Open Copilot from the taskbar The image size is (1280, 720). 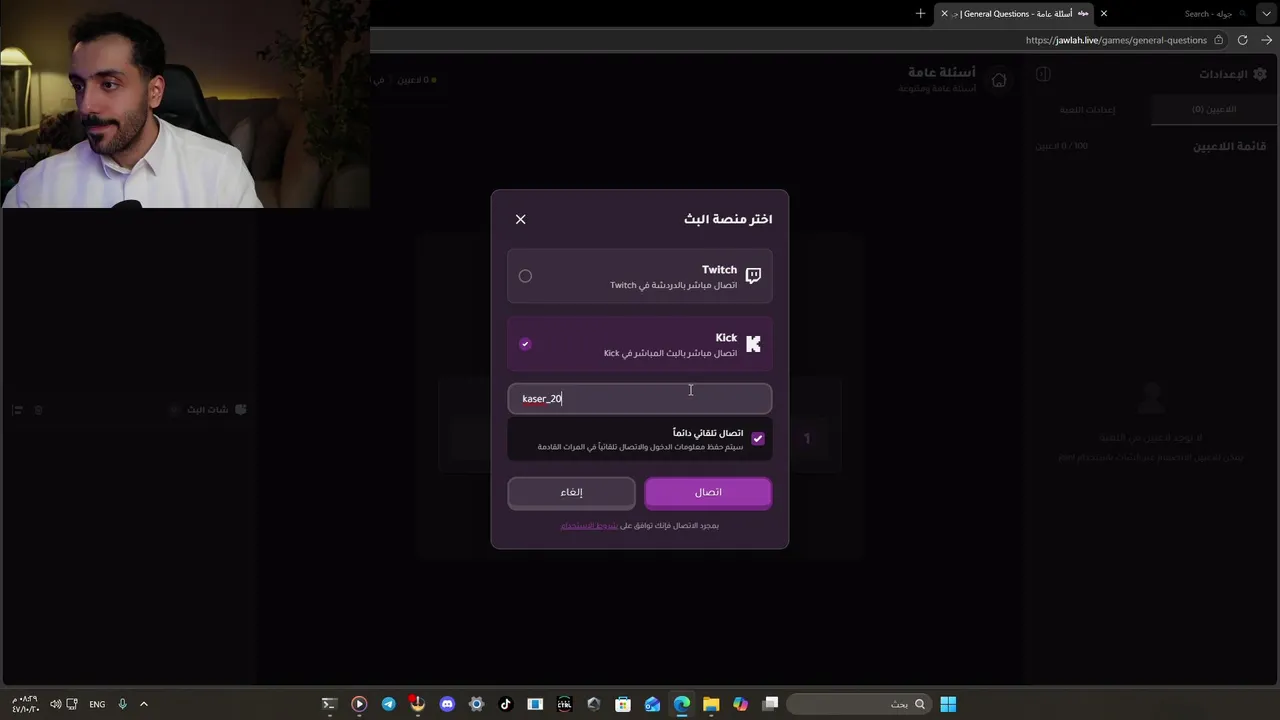tap(740, 704)
